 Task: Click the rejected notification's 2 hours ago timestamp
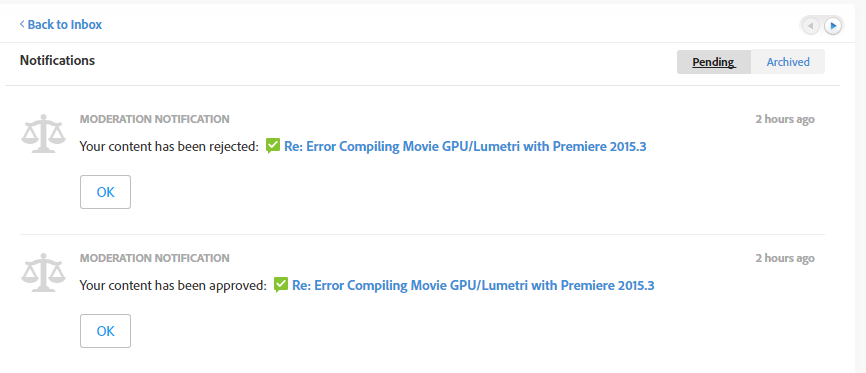pyautogui.click(x=785, y=119)
